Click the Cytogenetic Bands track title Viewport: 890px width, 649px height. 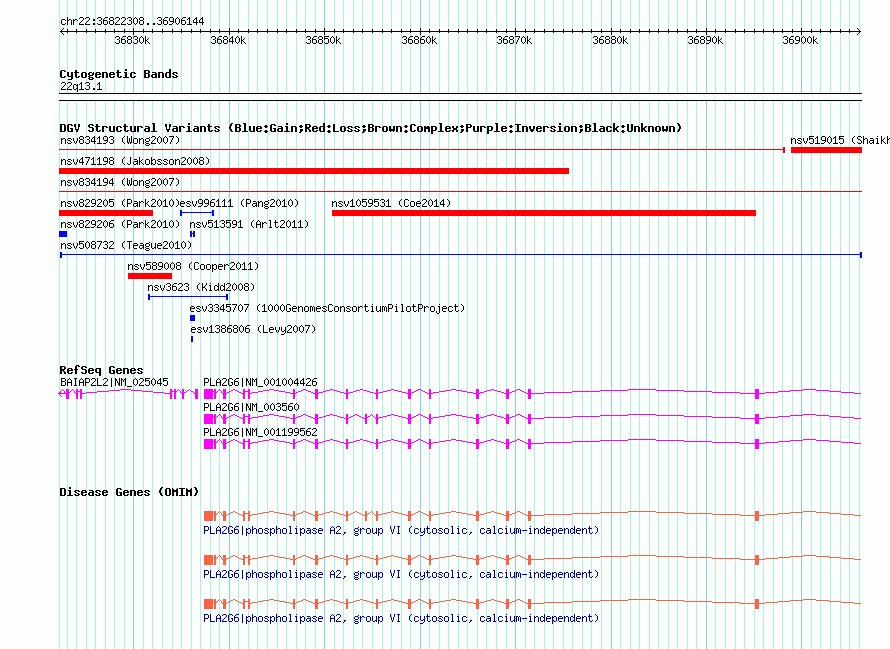pyautogui.click(x=119, y=74)
